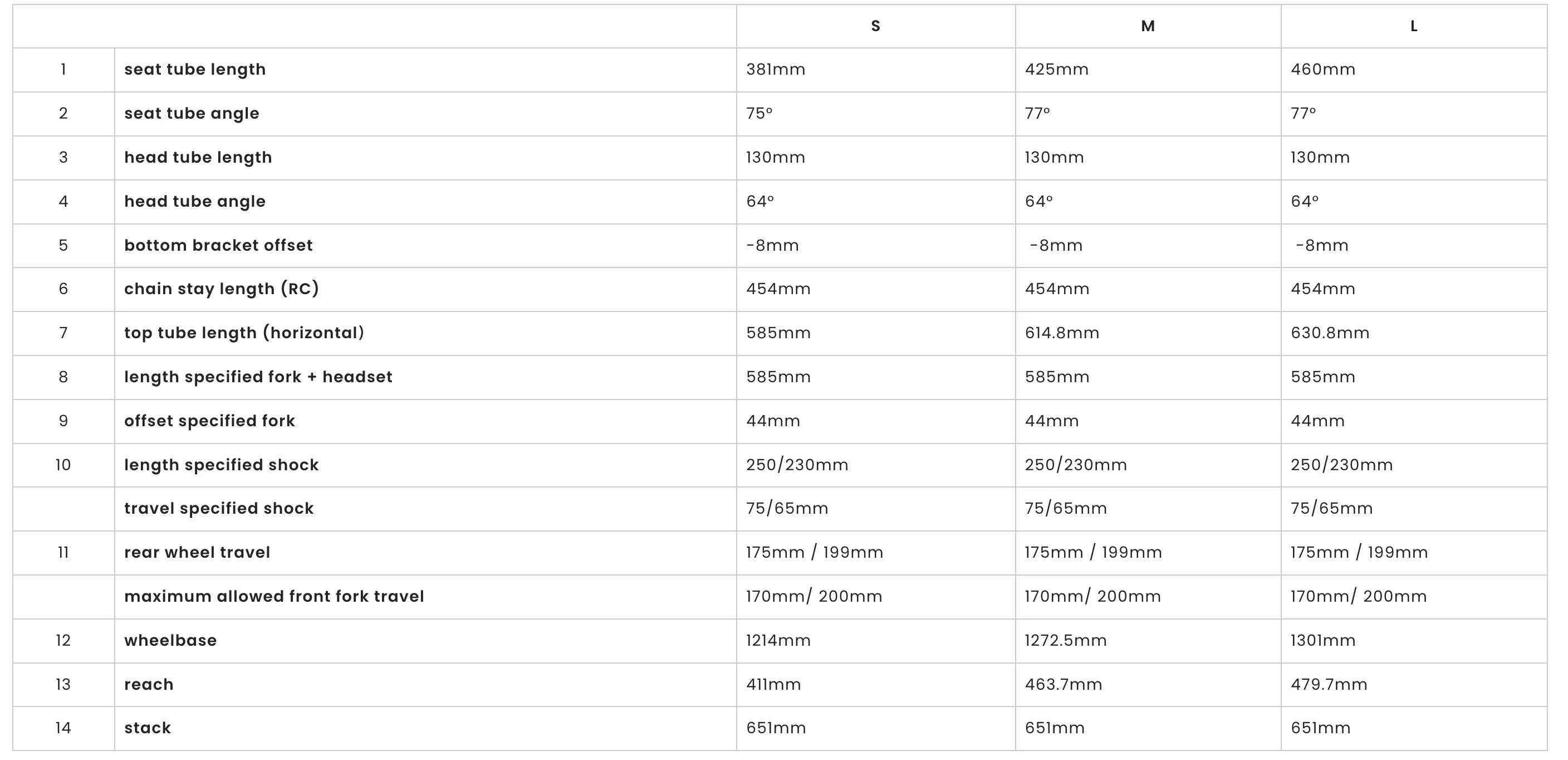Select the maximum allowed front fork travel label
Viewport: 1568px width, 760px height.
(274, 596)
